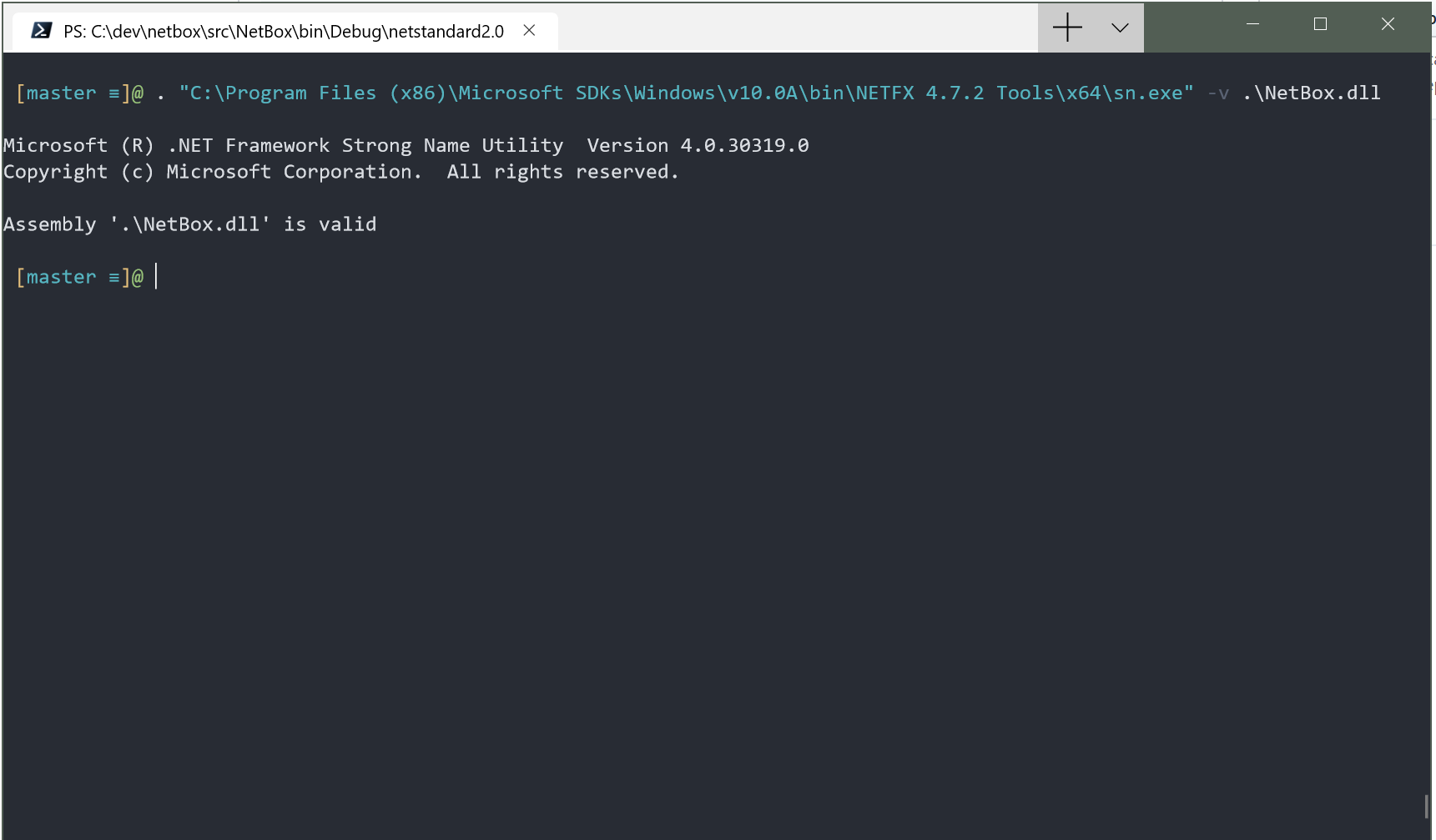Click the version number 4.0.30319.0
1436x840 pixels.
(745, 144)
